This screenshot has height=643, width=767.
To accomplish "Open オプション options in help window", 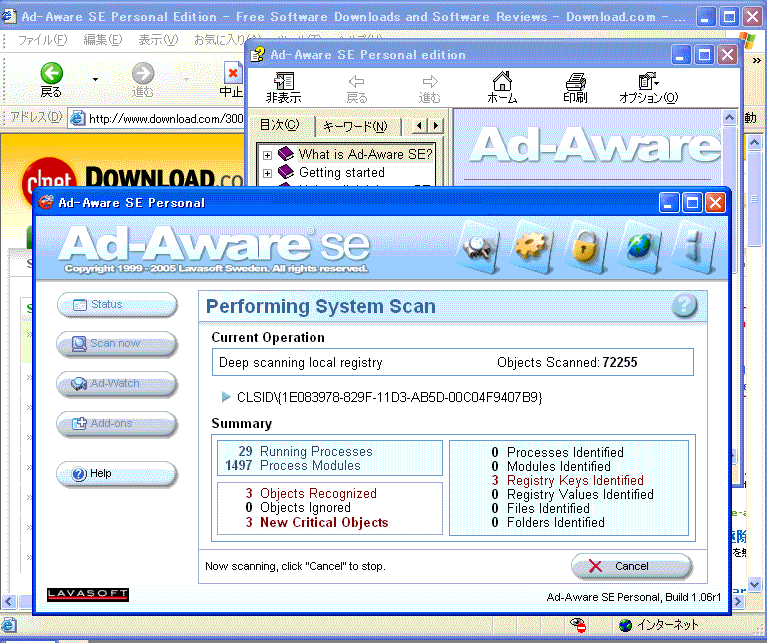I will [x=649, y=88].
